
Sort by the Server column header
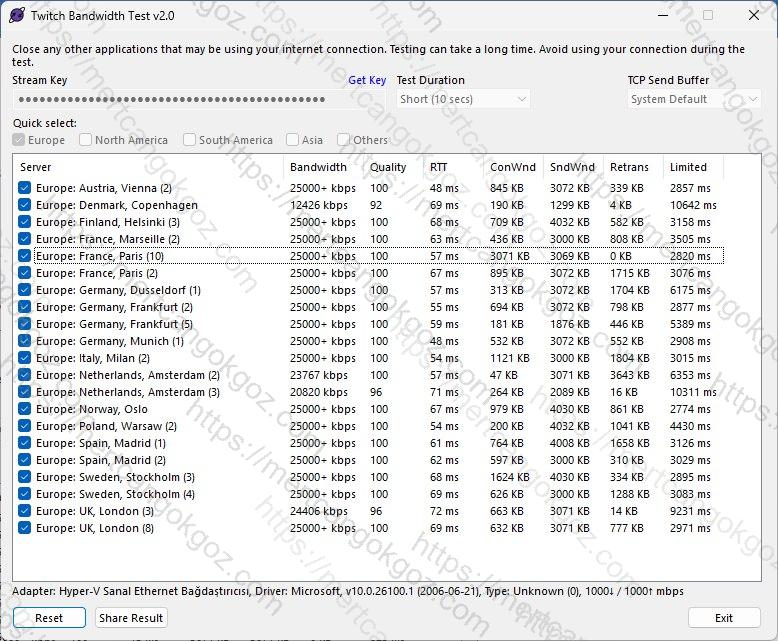tap(148, 167)
